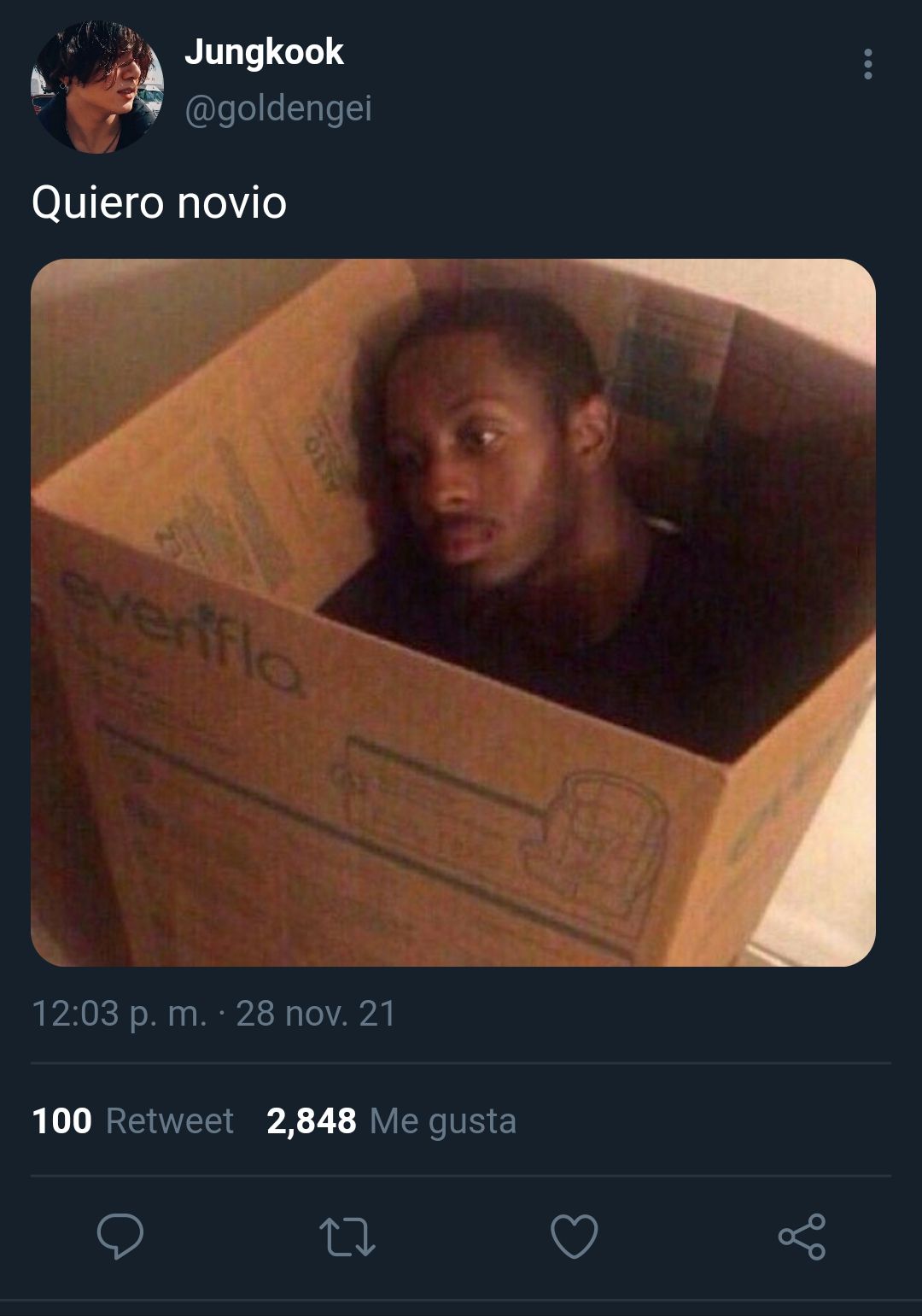Like the tweet with heart icon
Image resolution: width=922 pixels, height=1316 pixels.
point(574,1236)
